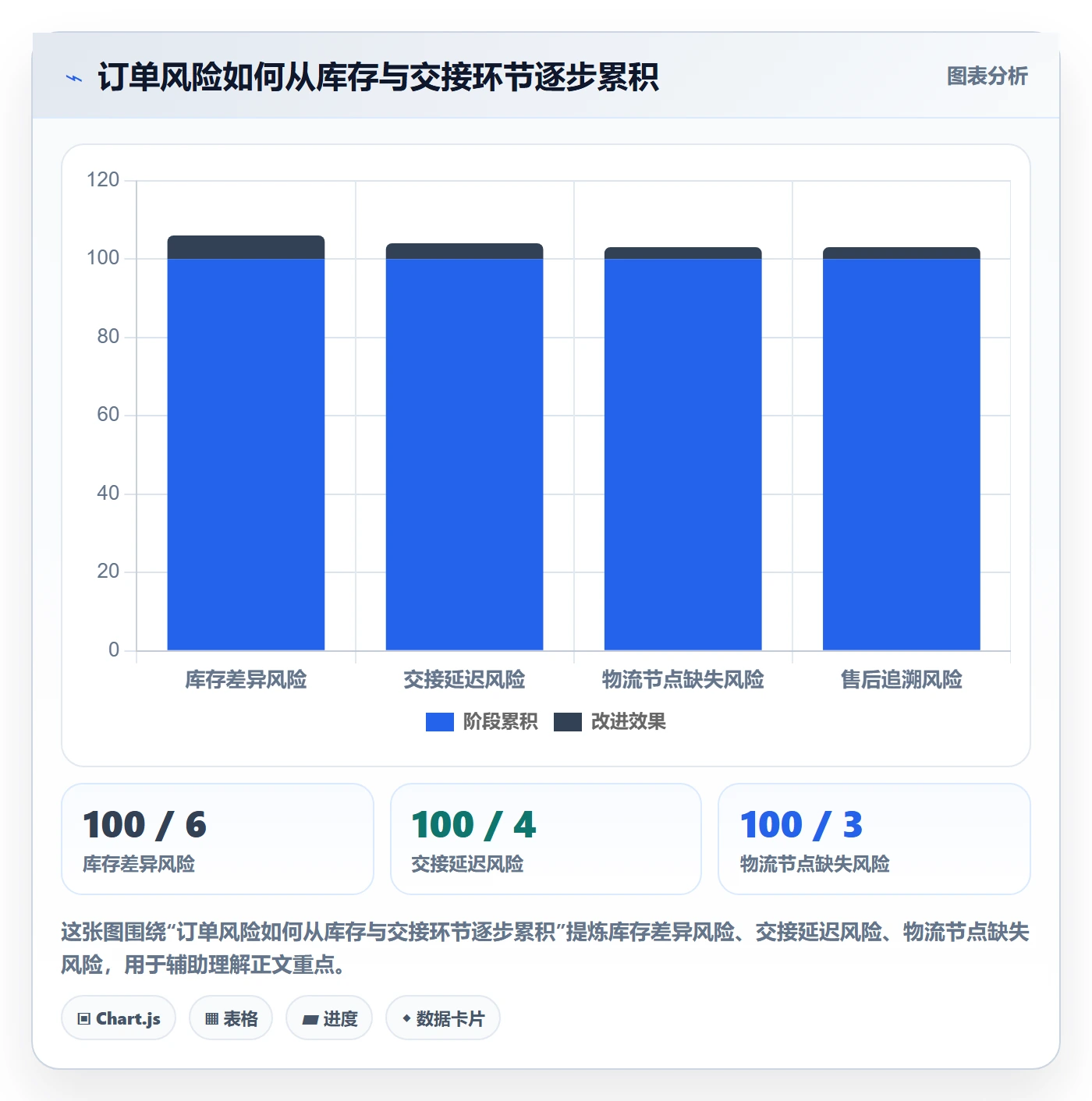Click the y-axis value 60

pos(108,415)
